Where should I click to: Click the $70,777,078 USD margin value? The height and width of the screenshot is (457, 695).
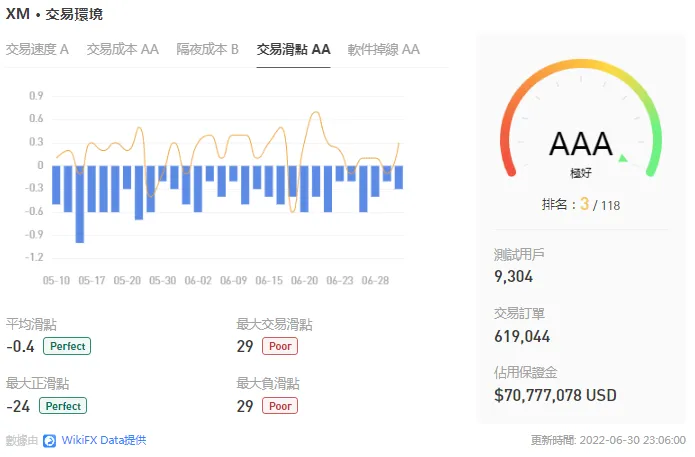pos(555,395)
